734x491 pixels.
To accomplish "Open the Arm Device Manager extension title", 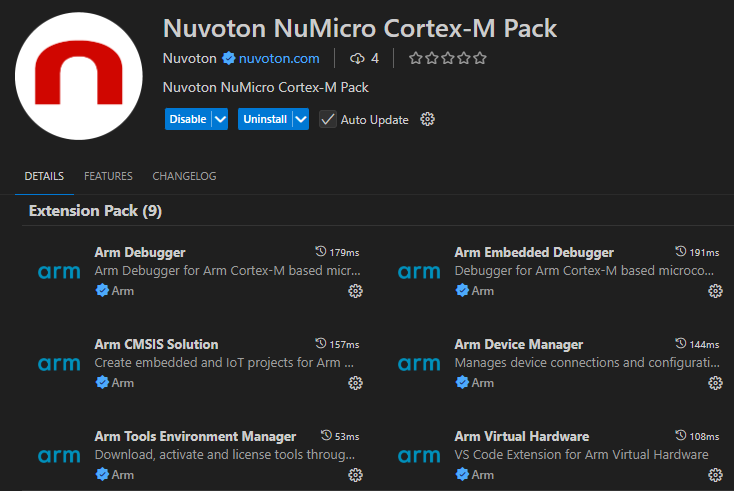I will [519, 344].
